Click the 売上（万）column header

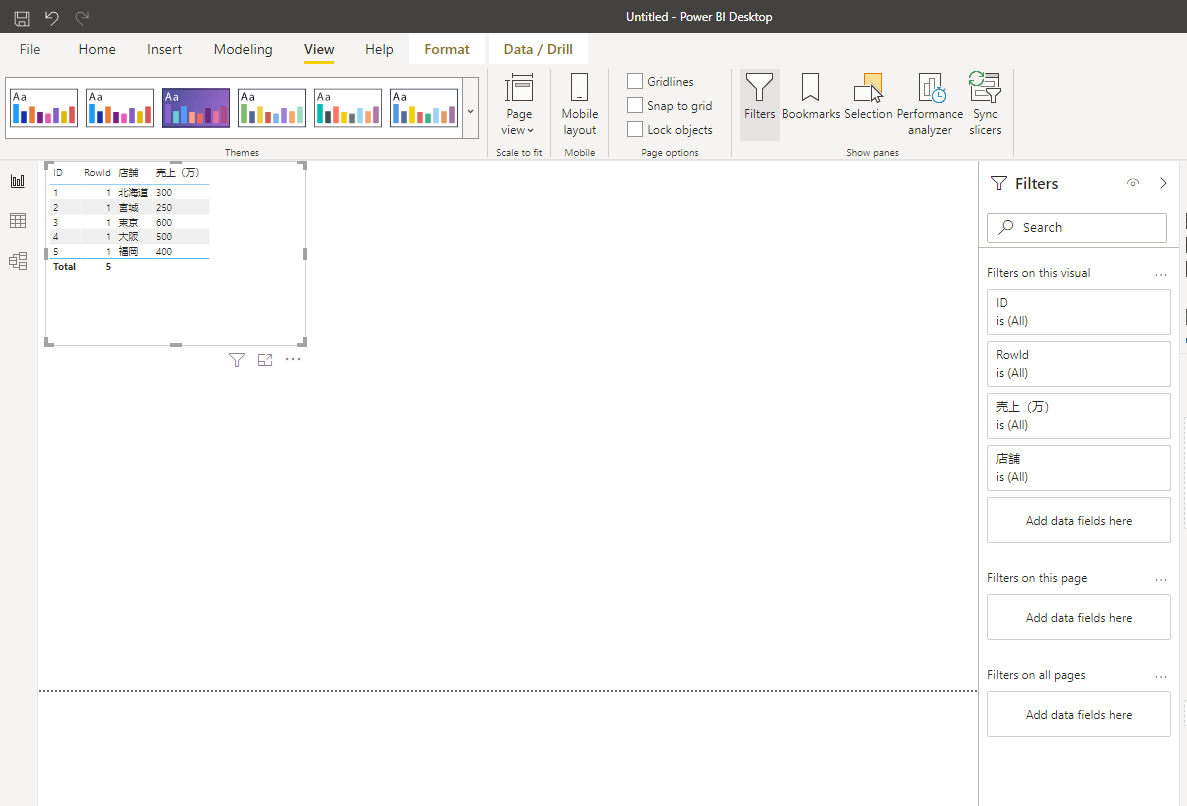178,173
